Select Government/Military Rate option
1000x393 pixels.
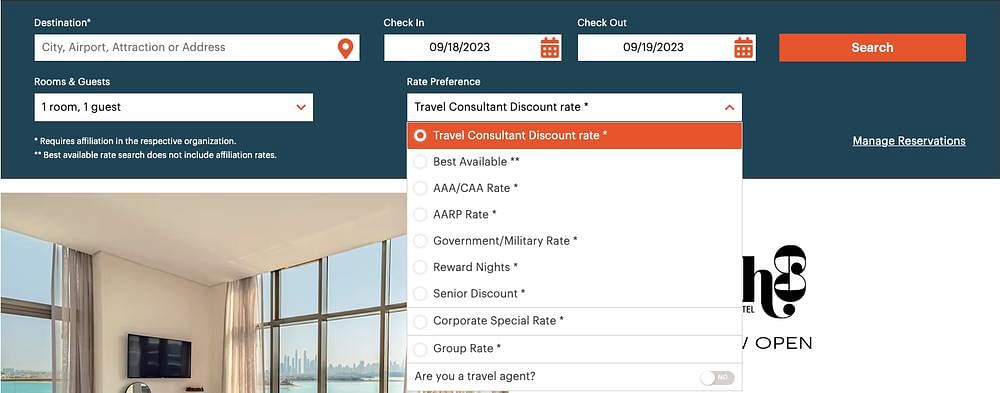(x=575, y=241)
